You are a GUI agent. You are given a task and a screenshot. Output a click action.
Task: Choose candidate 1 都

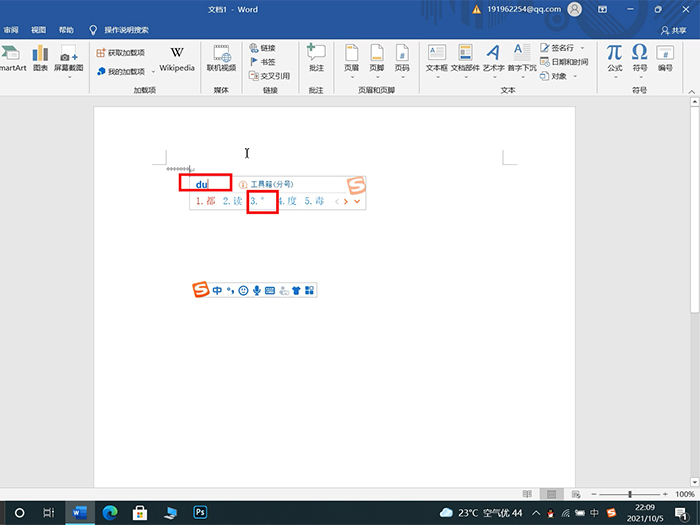tap(205, 201)
